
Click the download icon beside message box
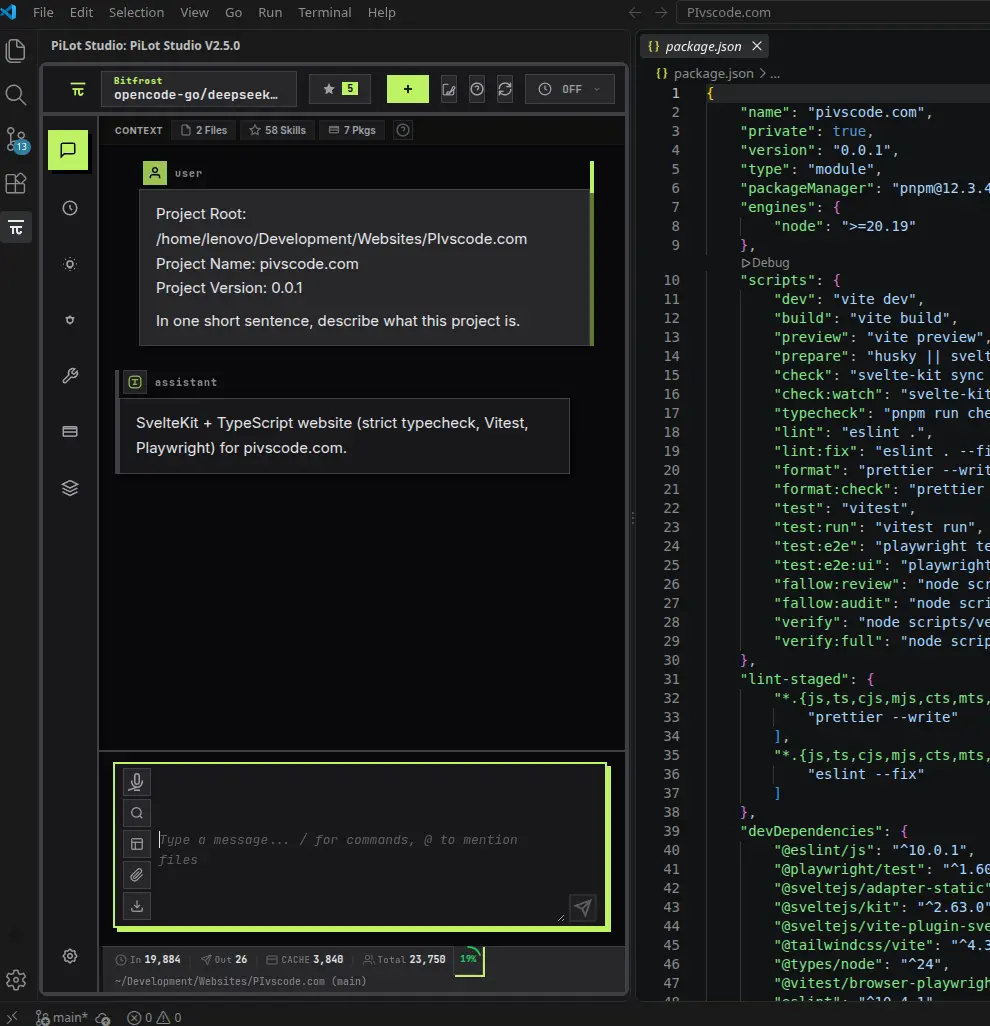point(137,906)
